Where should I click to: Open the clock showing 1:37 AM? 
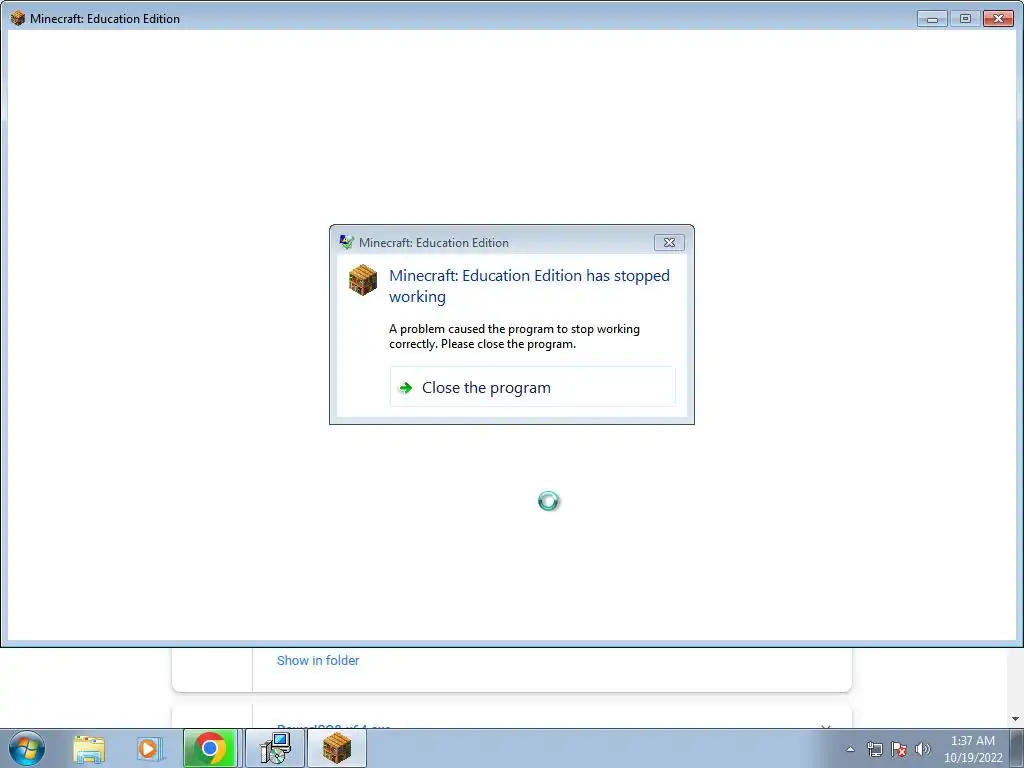pyautogui.click(x=973, y=749)
